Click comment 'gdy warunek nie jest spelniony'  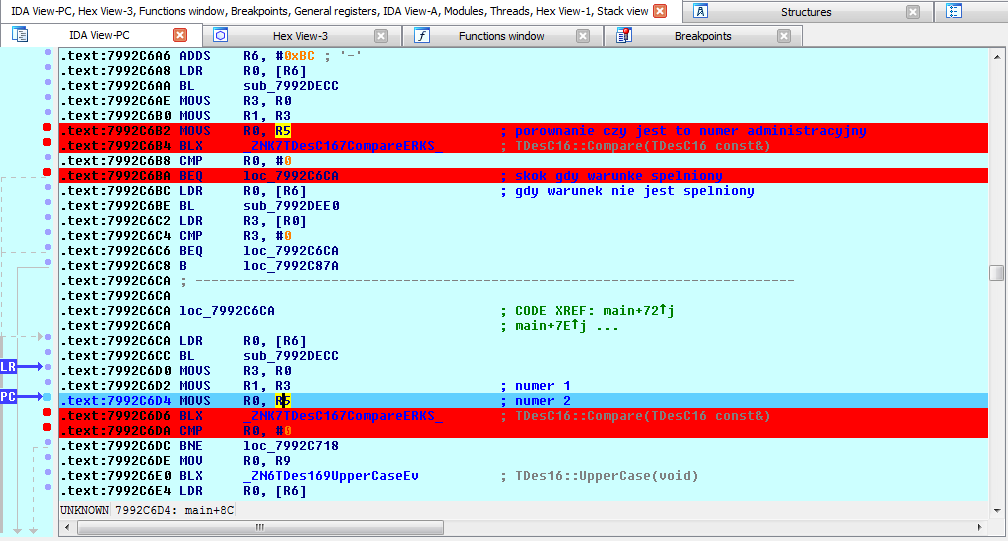(x=634, y=191)
